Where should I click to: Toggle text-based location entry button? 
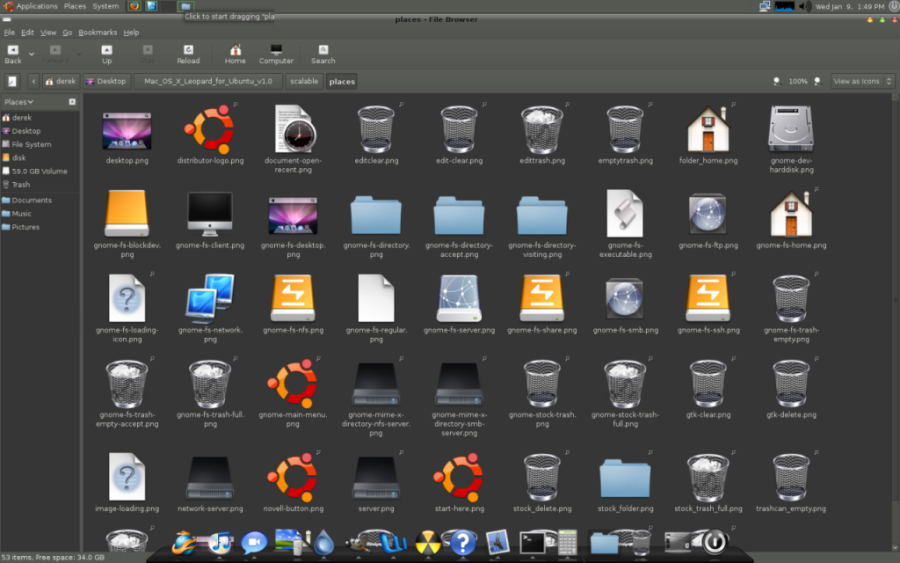click(12, 81)
